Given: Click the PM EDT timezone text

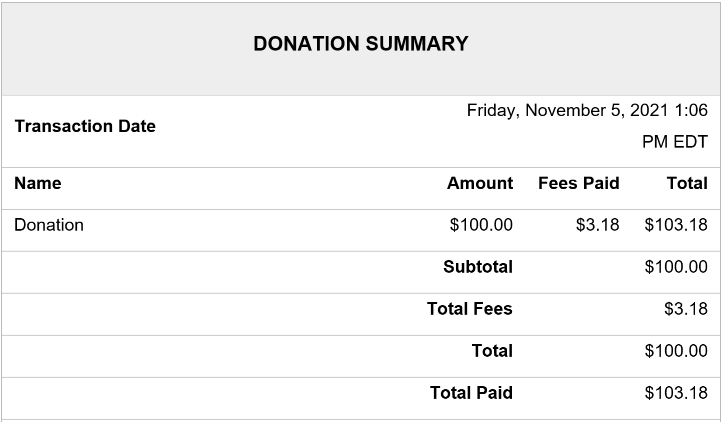Looking at the screenshot, I should click(x=674, y=142).
